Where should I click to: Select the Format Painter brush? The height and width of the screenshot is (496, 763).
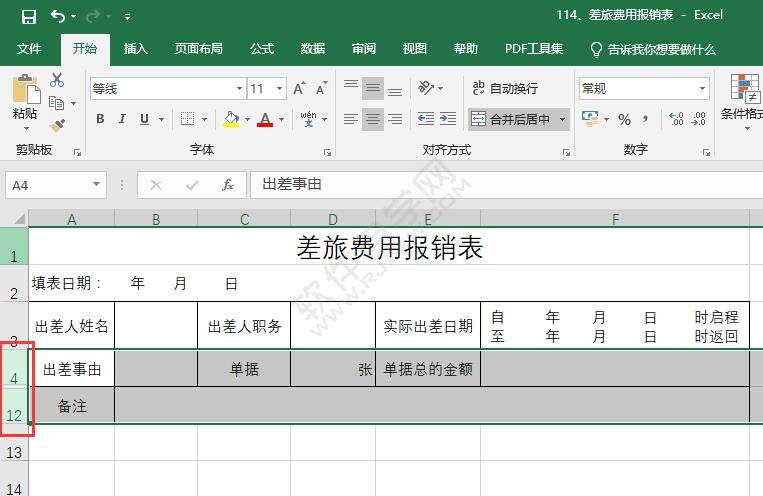57,125
